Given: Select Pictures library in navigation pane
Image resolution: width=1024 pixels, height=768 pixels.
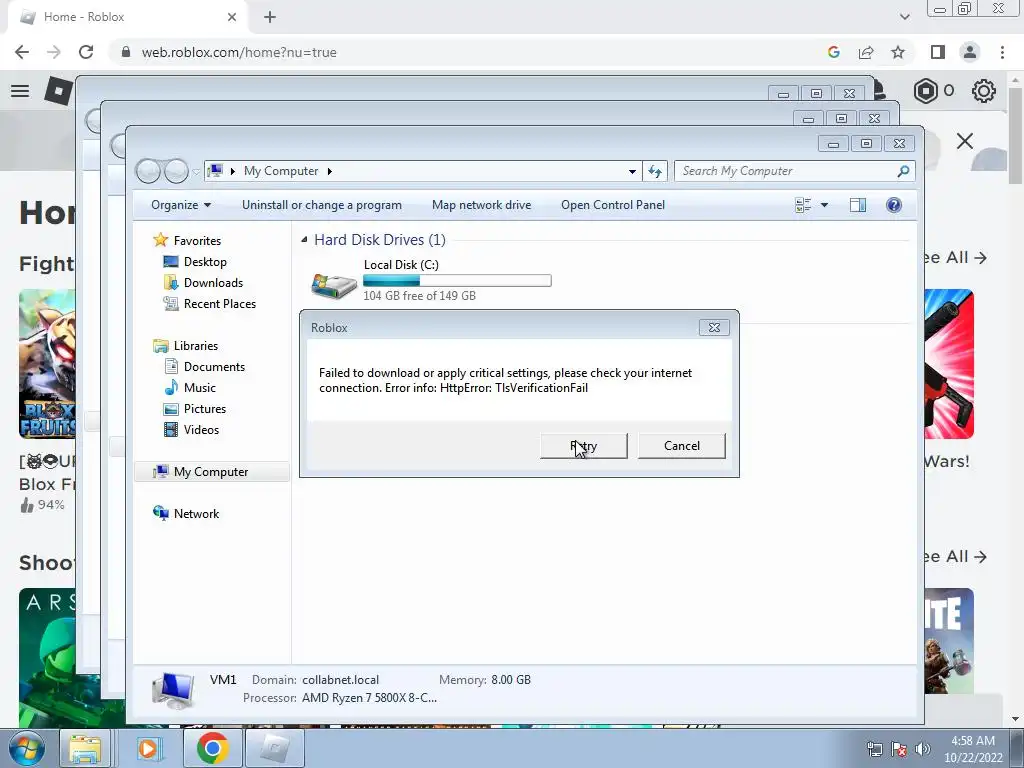Looking at the screenshot, I should 204,409.
